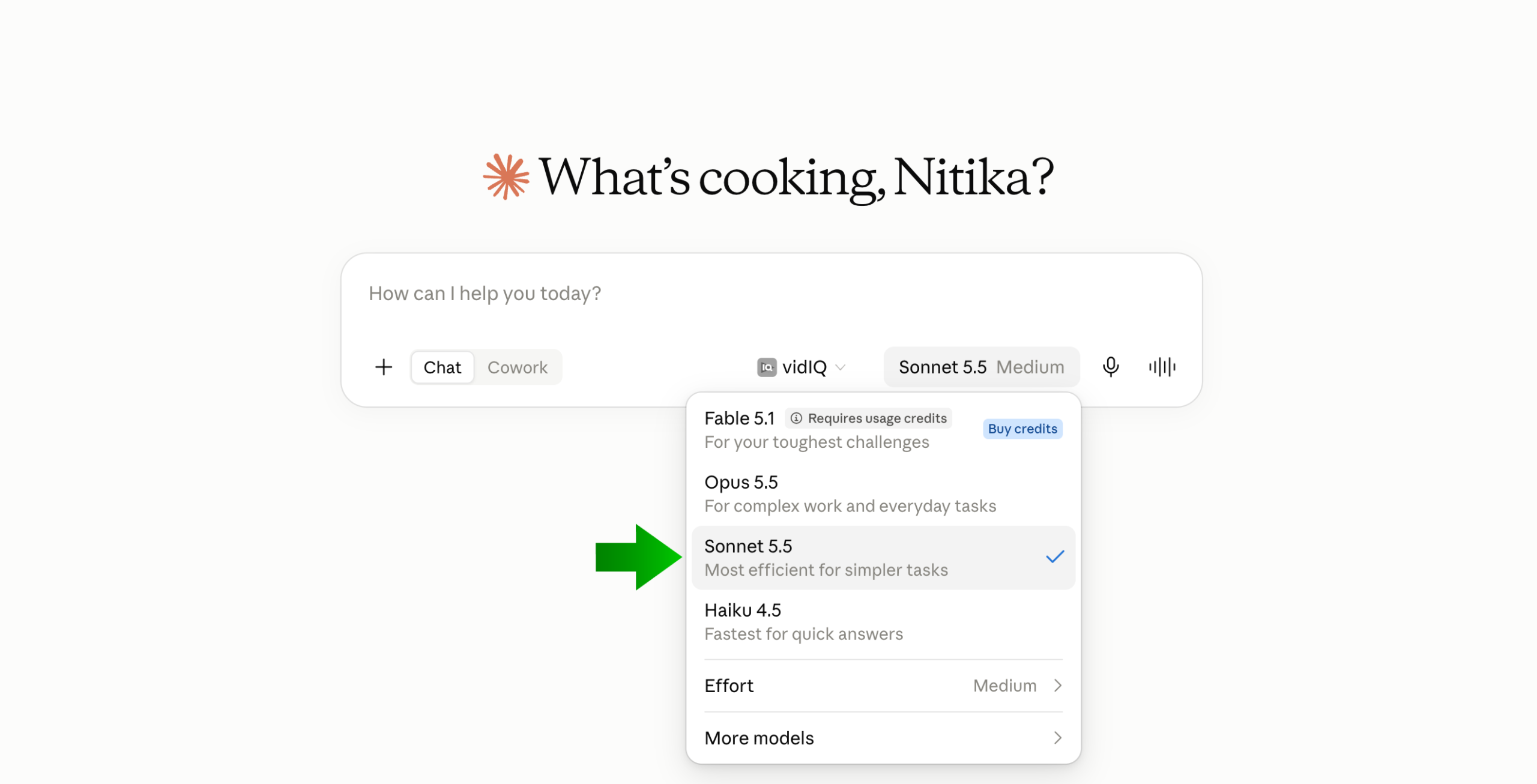Click the Requires usage credits badge
The image size is (1537, 784).
pos(868,418)
